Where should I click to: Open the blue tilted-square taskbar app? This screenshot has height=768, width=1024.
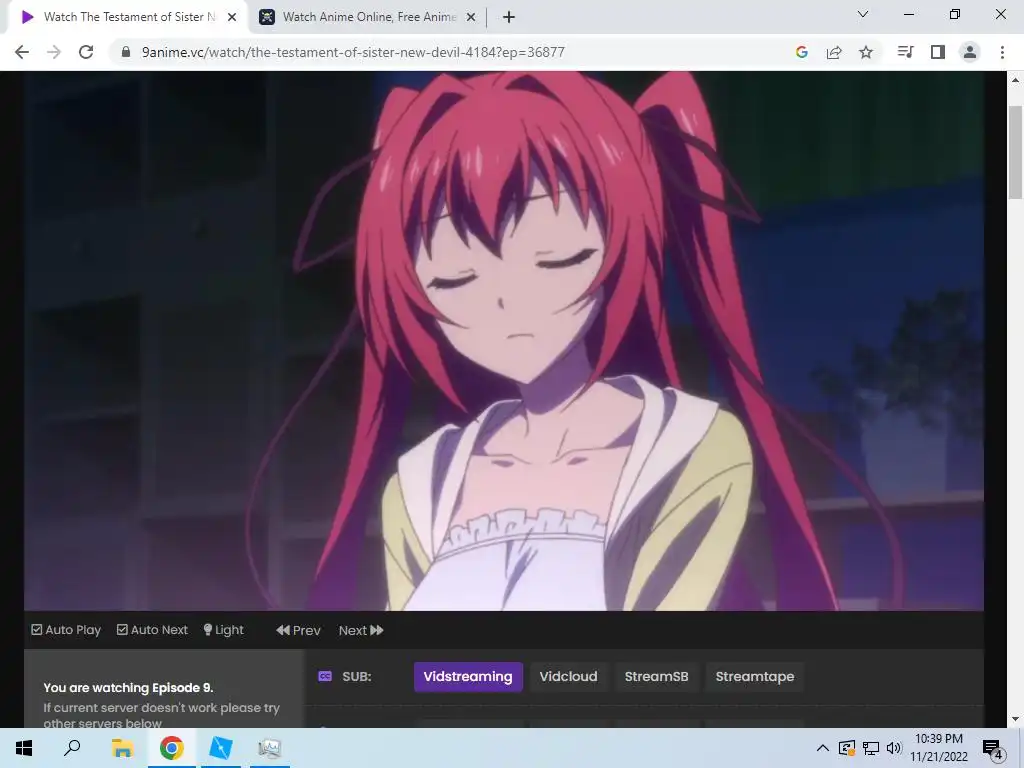[221, 748]
